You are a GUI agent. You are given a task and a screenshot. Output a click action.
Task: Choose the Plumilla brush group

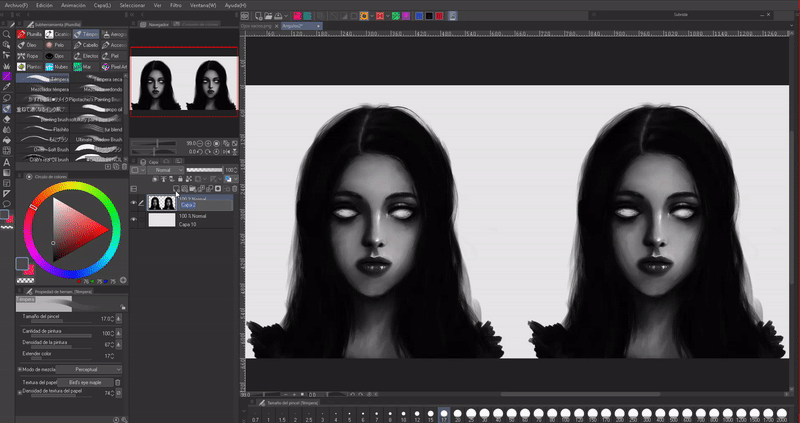[30, 33]
